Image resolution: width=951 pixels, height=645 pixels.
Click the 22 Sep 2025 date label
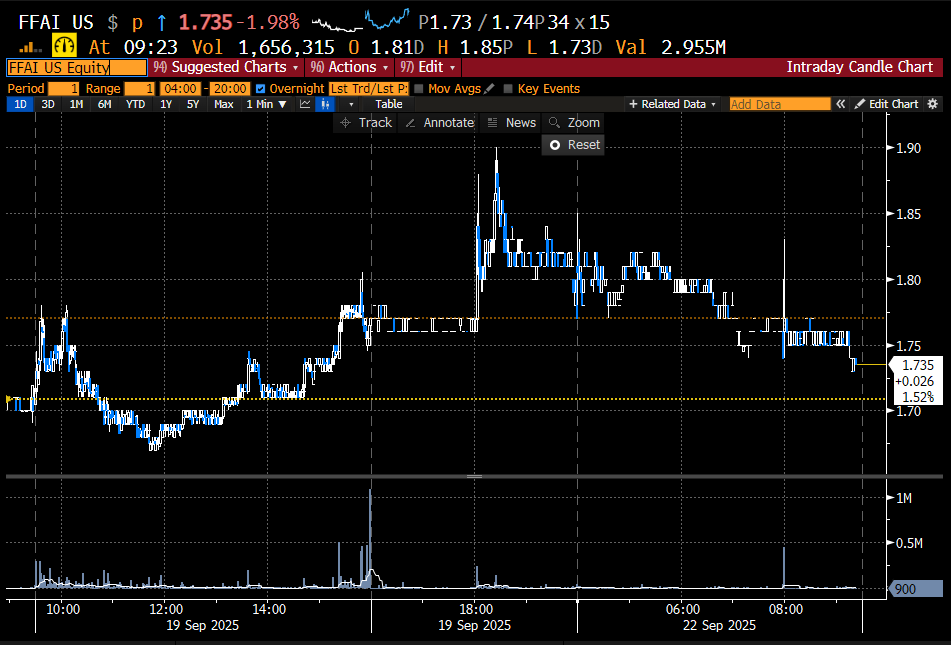(719, 625)
